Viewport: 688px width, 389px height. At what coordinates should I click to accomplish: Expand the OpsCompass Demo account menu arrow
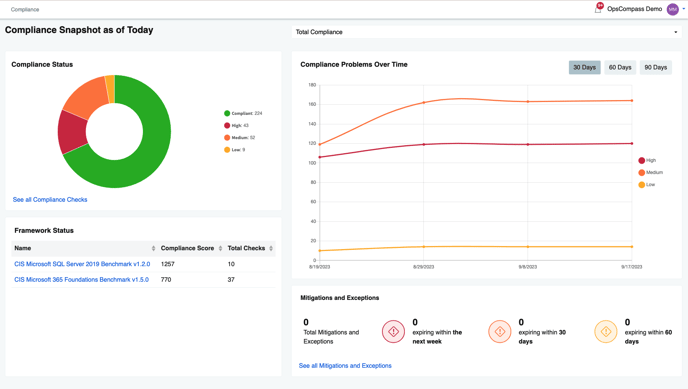click(684, 8)
